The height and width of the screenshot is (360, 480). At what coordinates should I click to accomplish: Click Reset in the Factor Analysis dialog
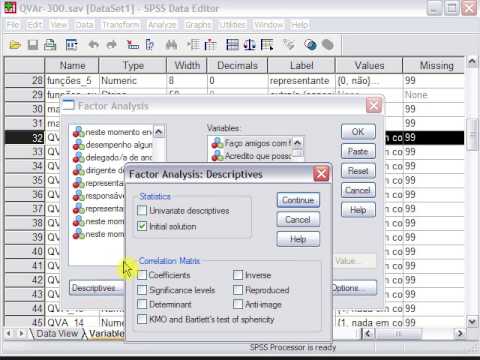(358, 171)
